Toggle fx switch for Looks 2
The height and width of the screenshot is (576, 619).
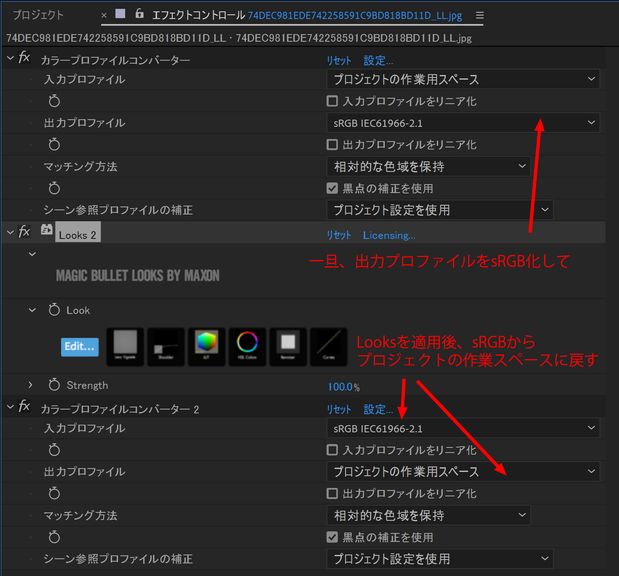click(x=24, y=231)
